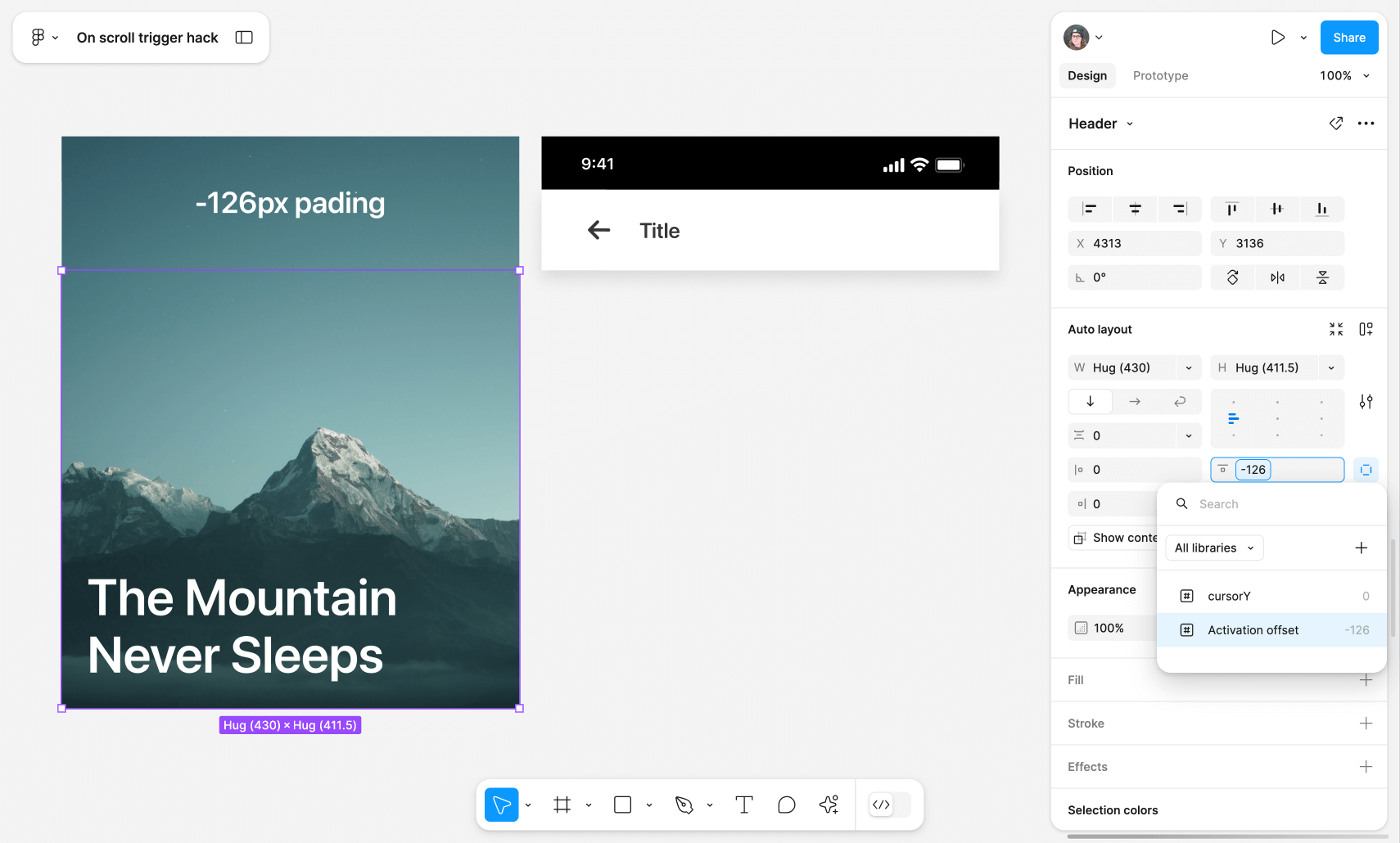Open the width Hug dropdown
This screenshot has height=843, width=1400.
1189,367
